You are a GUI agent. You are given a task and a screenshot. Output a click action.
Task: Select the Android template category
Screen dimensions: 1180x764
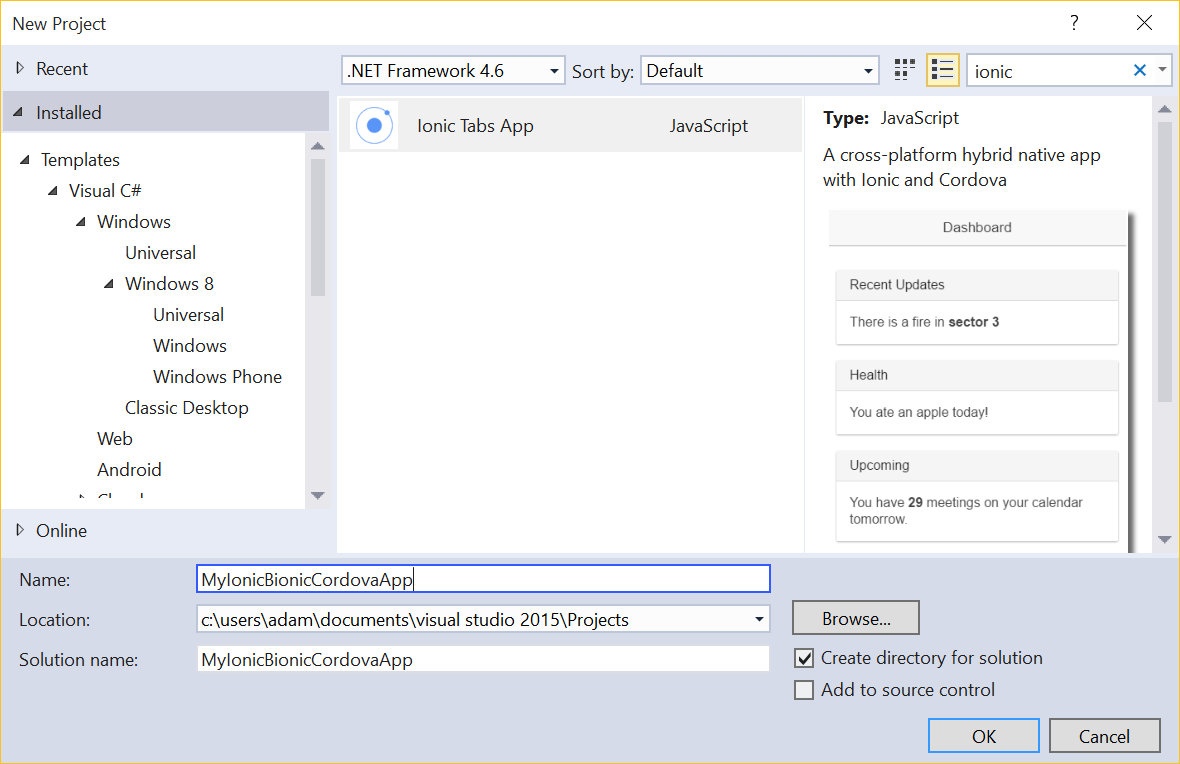pos(129,469)
